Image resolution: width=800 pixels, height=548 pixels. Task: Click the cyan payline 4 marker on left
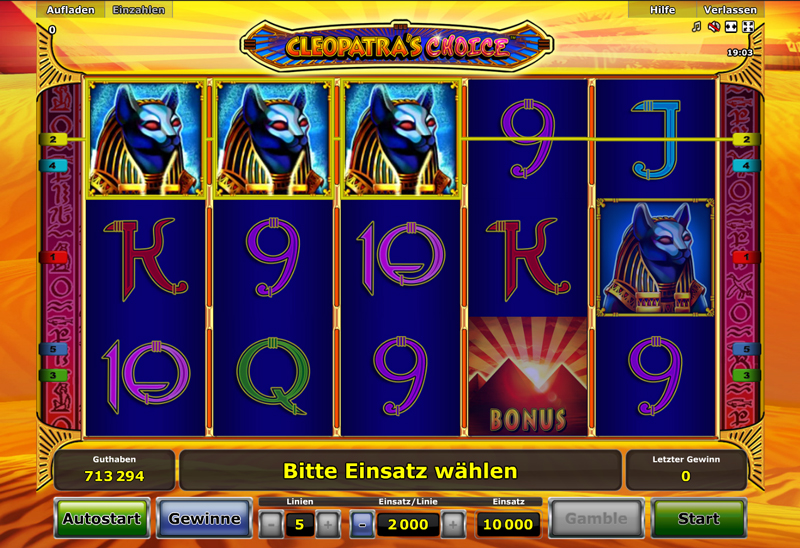click(53, 166)
